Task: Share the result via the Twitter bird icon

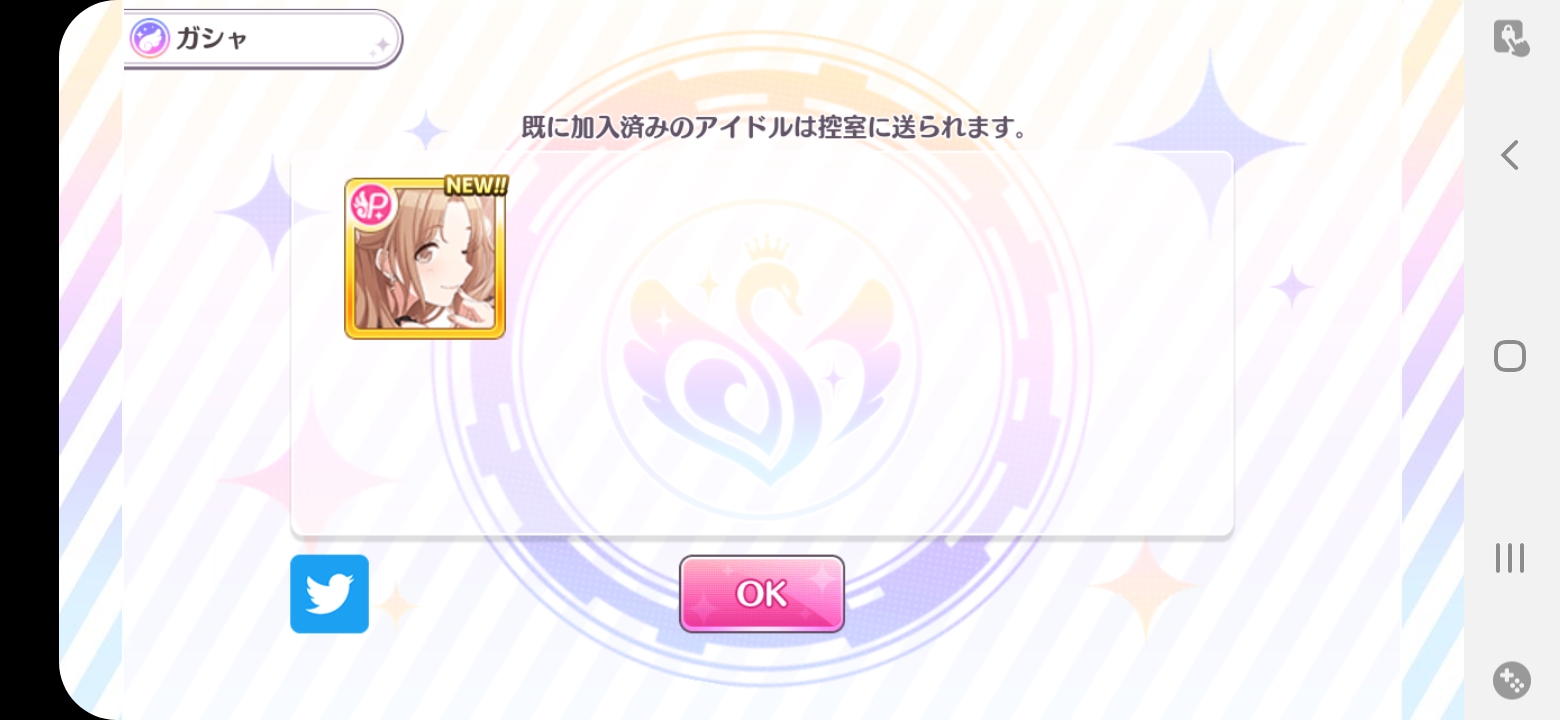Action: [329, 594]
